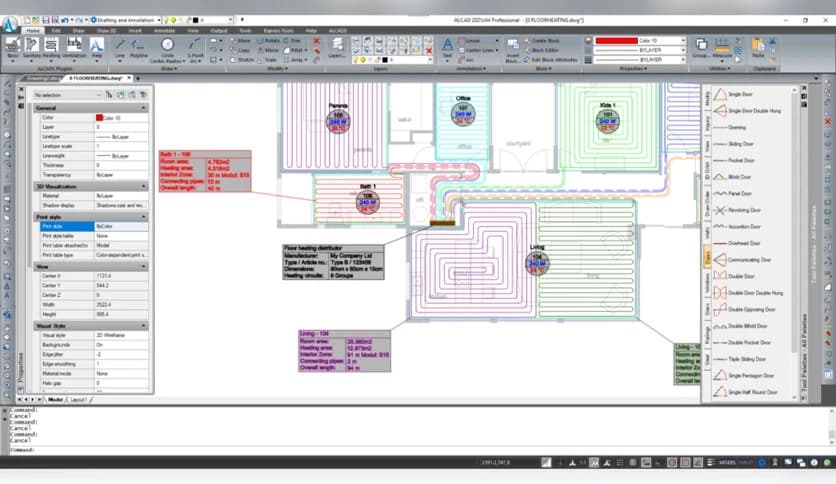836x484 pixels.
Task: Collapse the View section in Properties
Action: [x=143, y=266]
